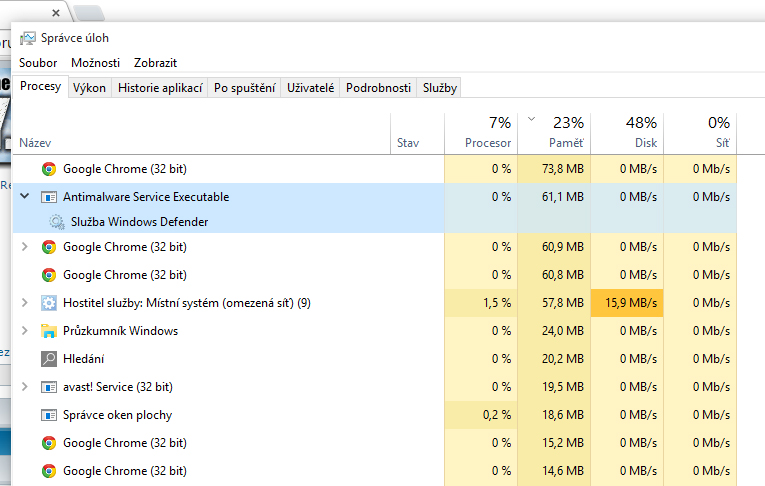Click the avast! Service process icon

tap(48, 387)
